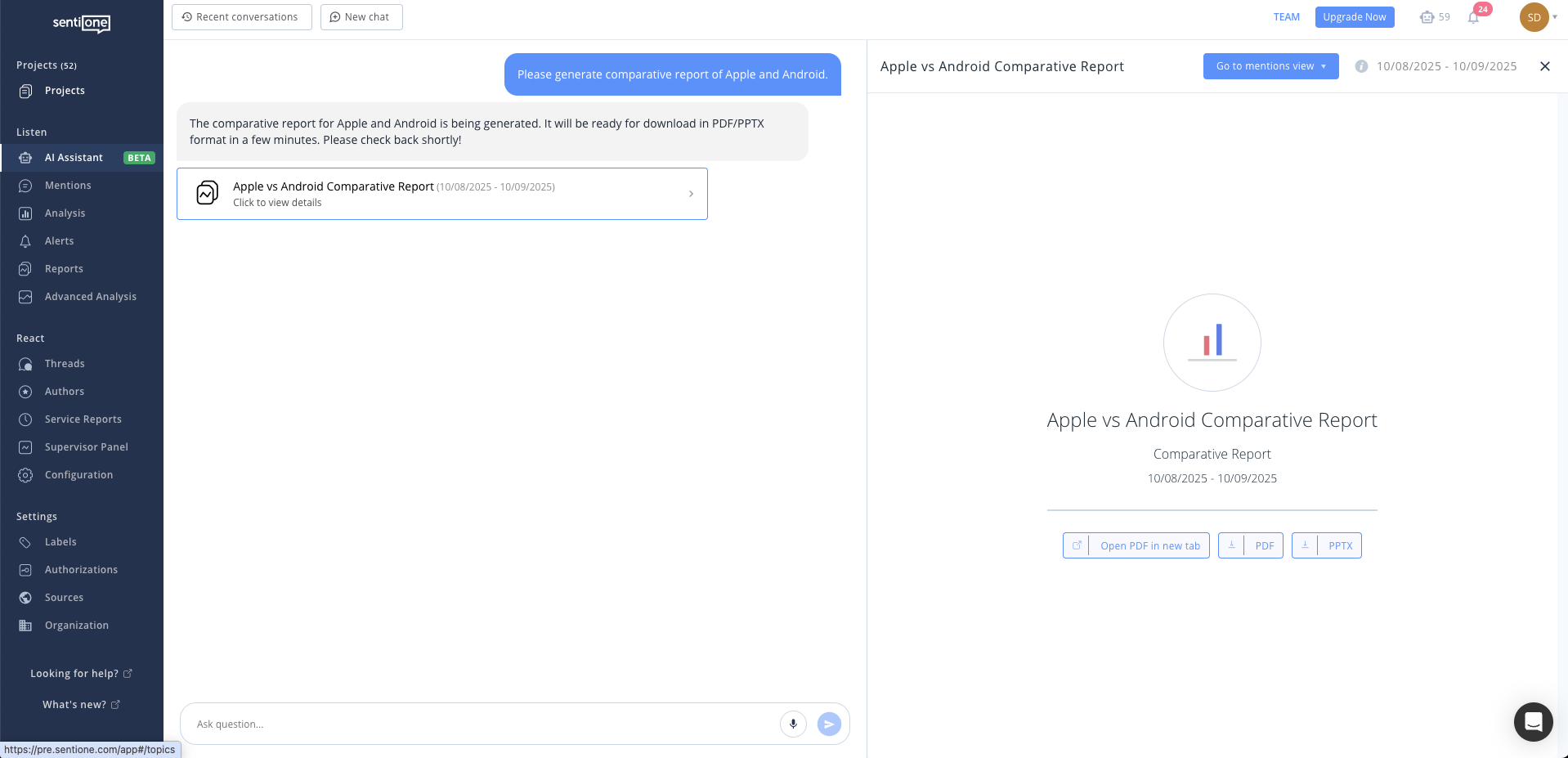Click the info icon beside date range
This screenshot has width=1568, height=758.
(1361, 66)
